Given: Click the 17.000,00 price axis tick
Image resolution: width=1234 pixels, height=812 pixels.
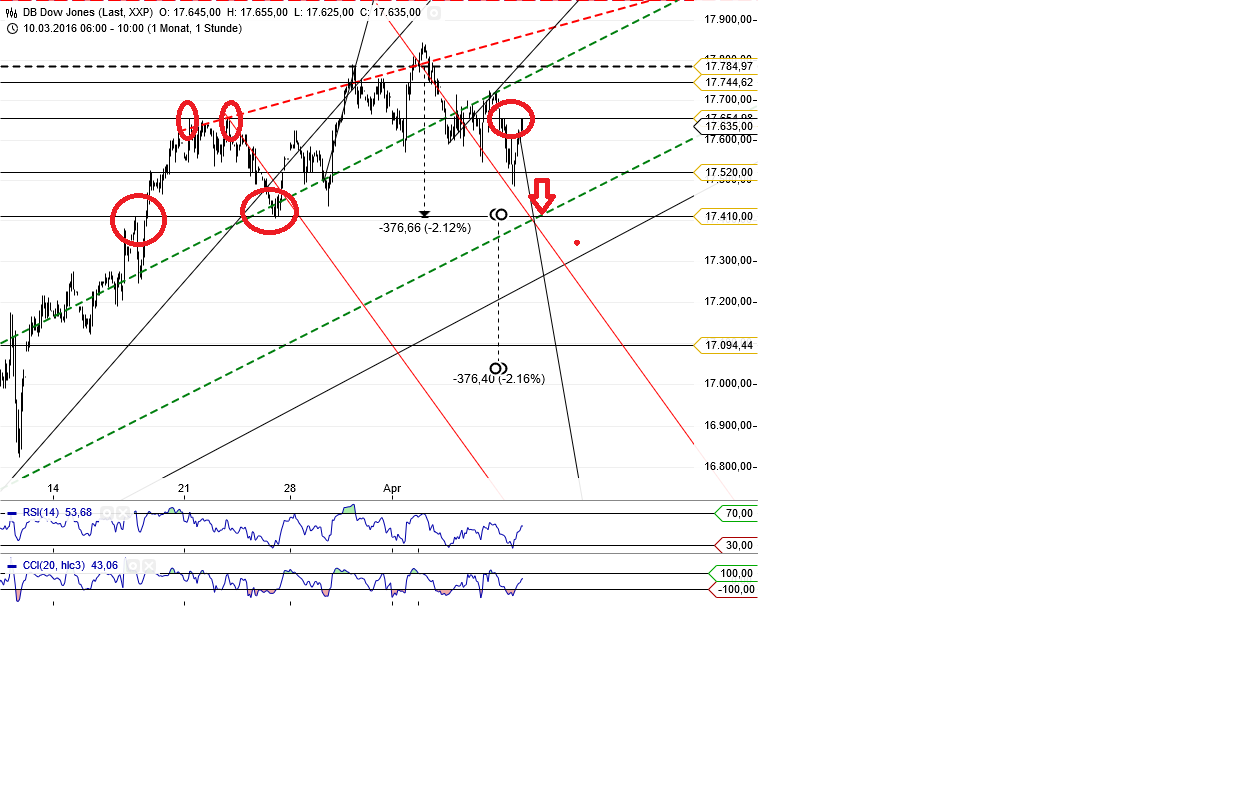Looking at the screenshot, I should [728, 384].
